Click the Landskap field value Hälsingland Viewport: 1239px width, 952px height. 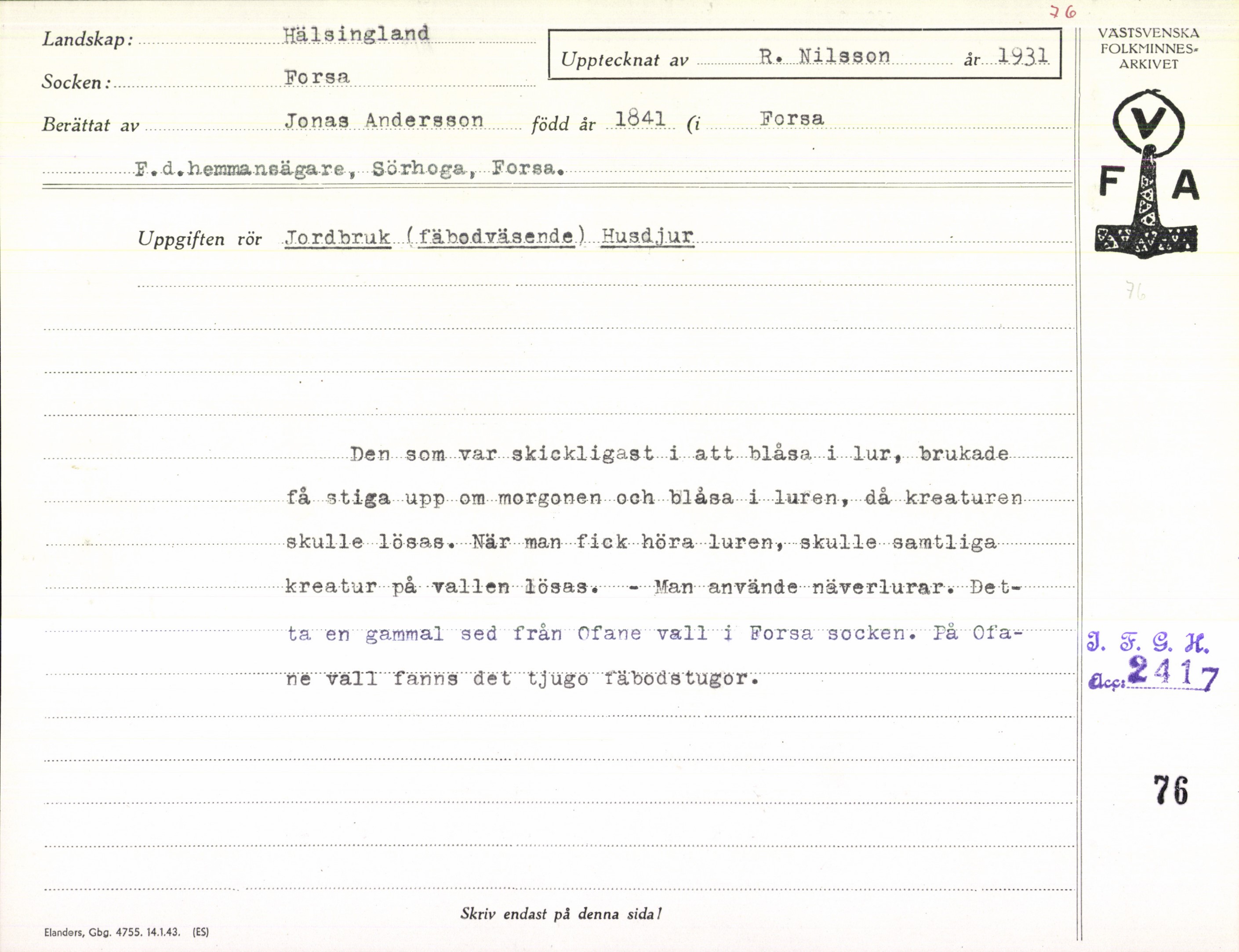click(356, 34)
